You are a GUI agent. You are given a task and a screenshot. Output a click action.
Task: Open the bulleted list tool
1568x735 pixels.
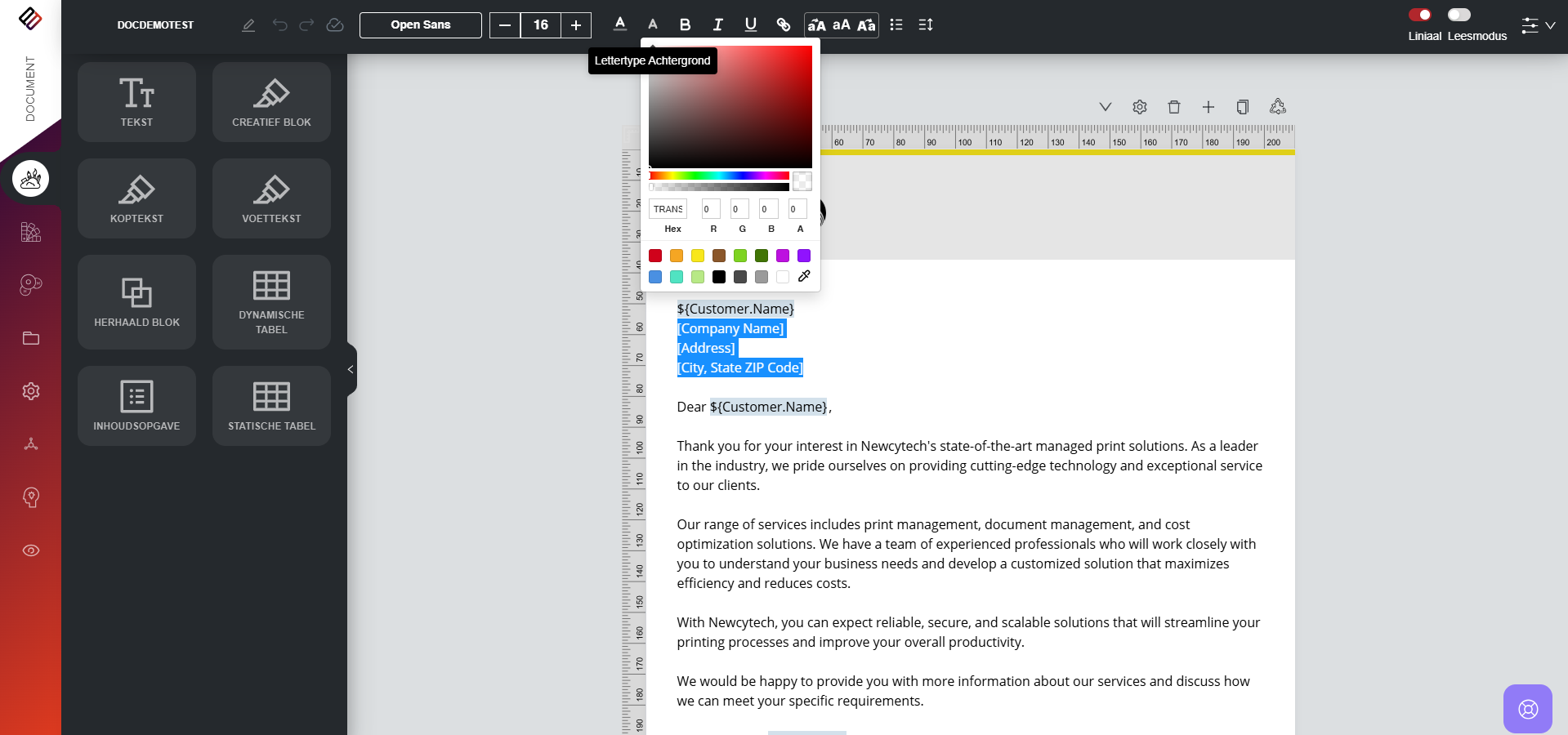[896, 24]
